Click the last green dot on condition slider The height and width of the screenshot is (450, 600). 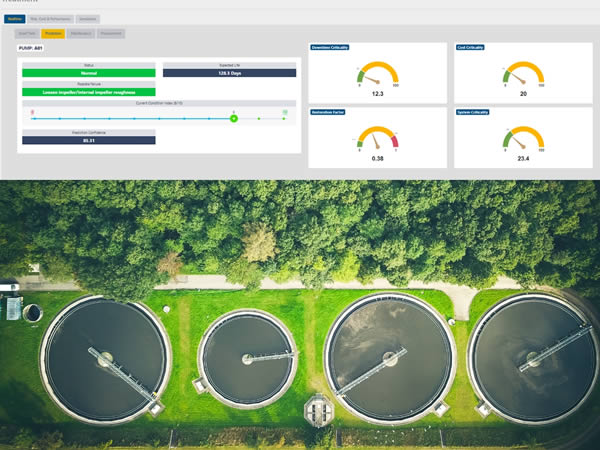click(284, 119)
